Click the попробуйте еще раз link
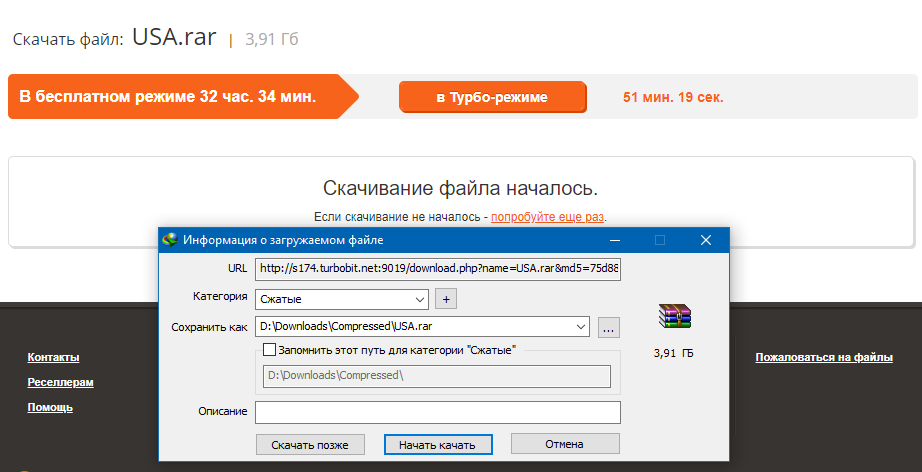 click(x=547, y=217)
